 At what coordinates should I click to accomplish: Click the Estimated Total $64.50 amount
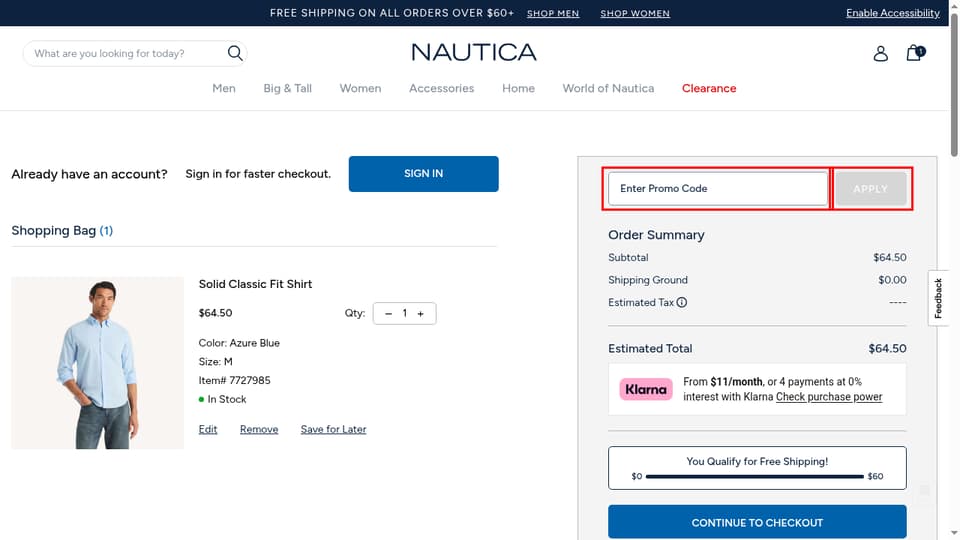pos(887,348)
